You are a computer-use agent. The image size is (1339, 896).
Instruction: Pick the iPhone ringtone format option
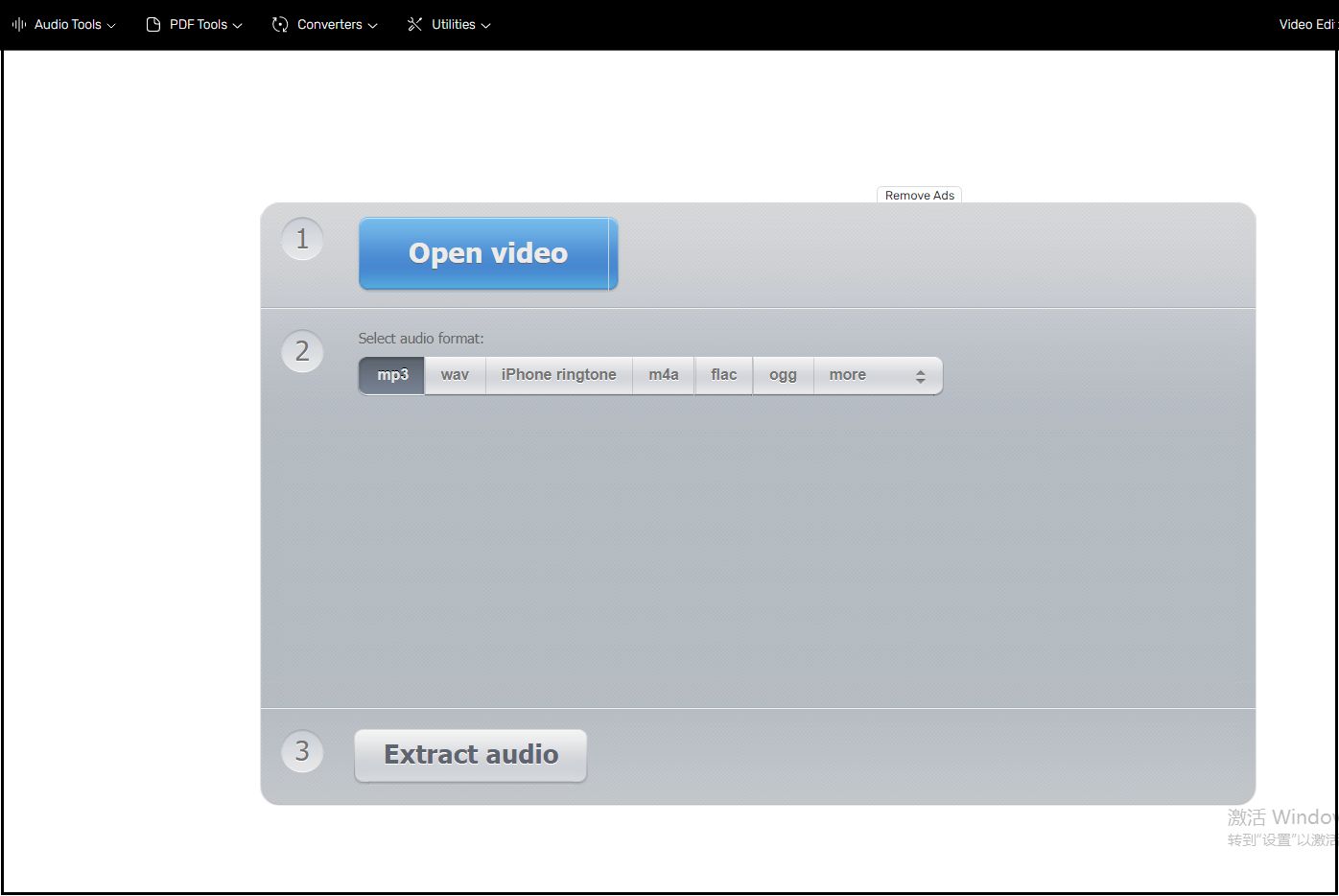point(558,375)
